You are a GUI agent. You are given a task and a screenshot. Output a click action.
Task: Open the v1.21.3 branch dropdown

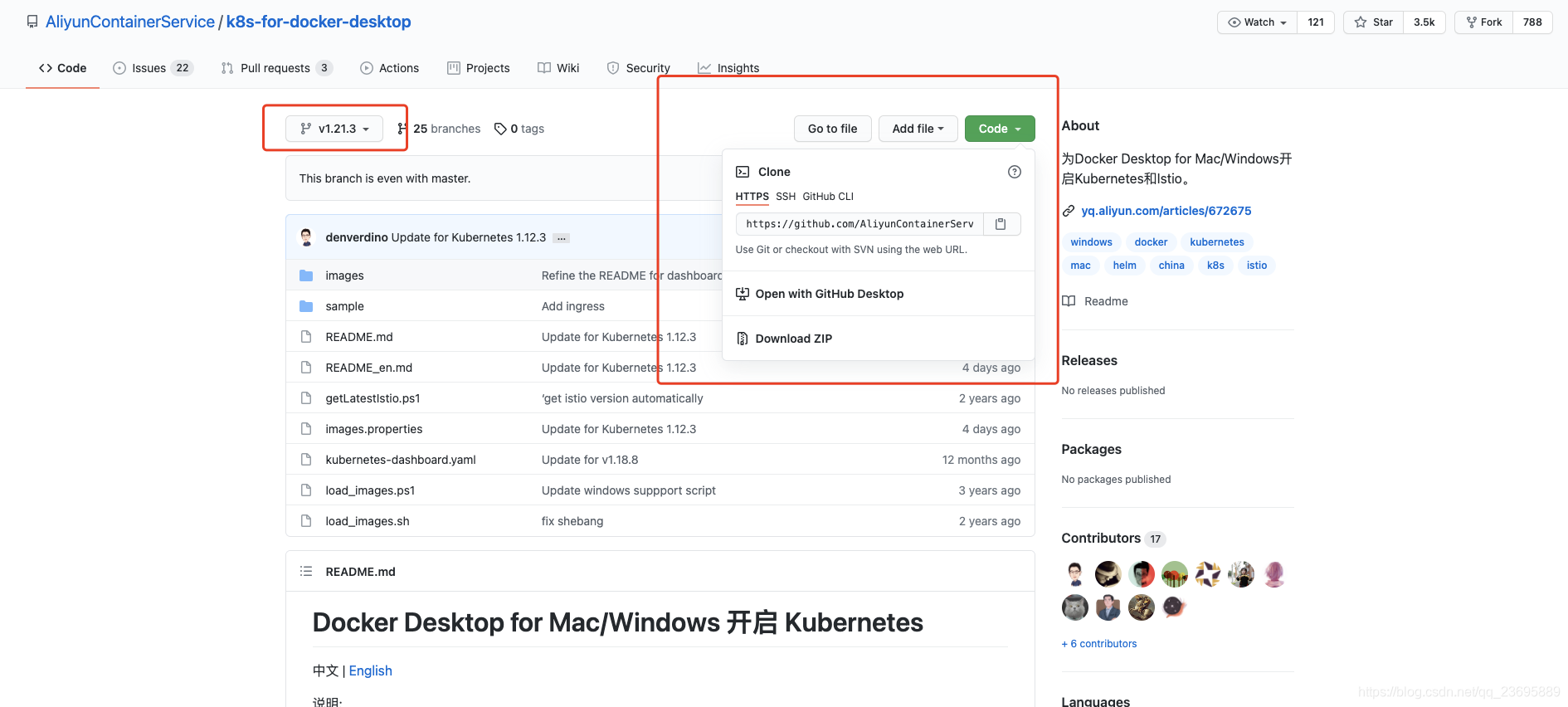(334, 129)
